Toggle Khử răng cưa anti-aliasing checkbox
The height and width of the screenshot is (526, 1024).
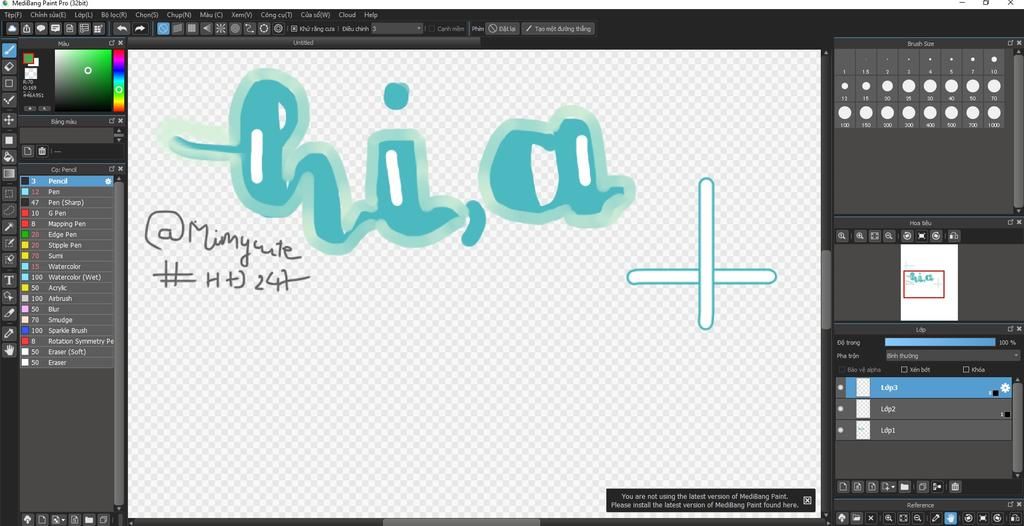(x=295, y=29)
